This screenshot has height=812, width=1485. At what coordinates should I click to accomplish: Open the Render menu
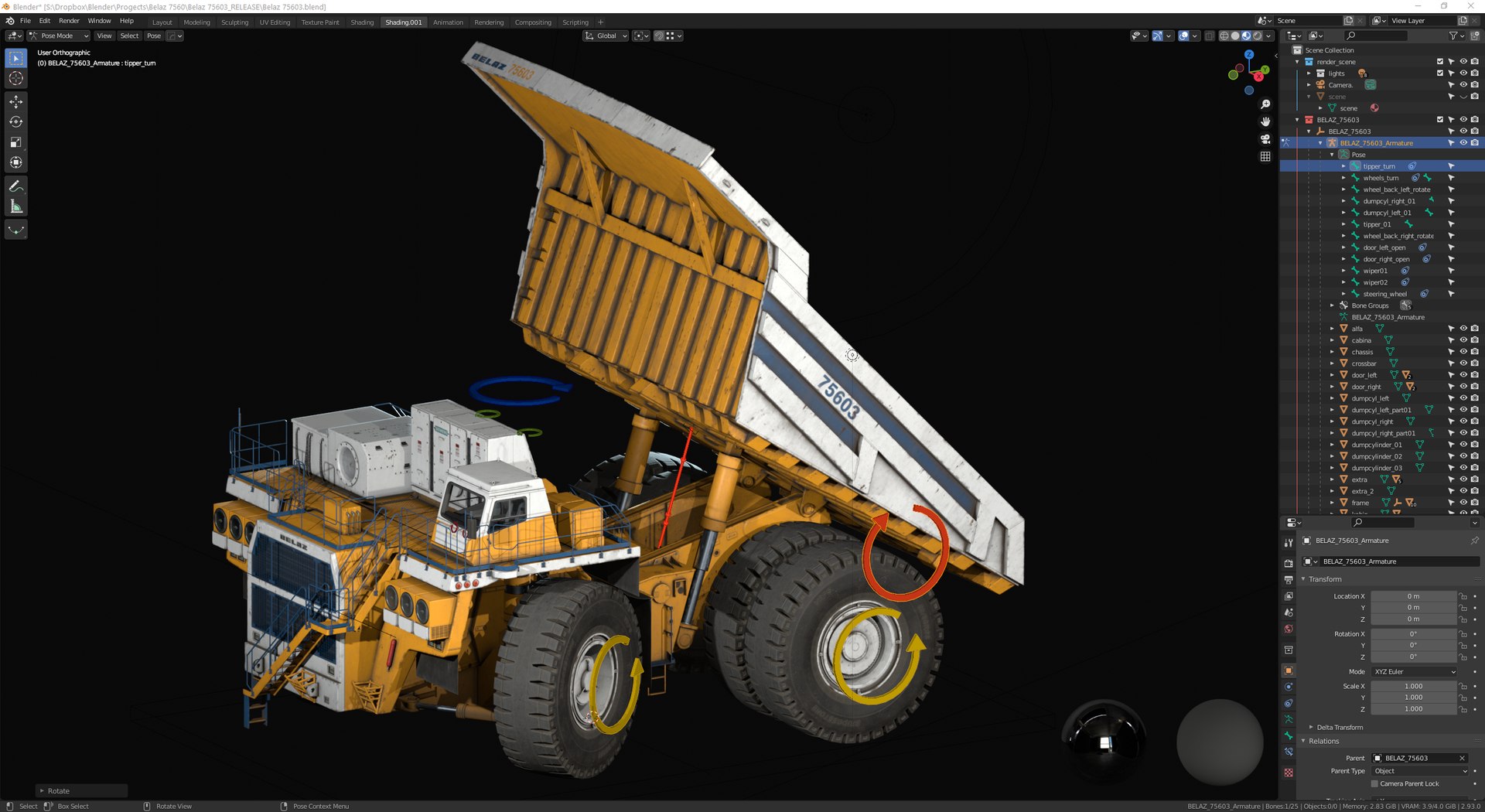pos(69,21)
